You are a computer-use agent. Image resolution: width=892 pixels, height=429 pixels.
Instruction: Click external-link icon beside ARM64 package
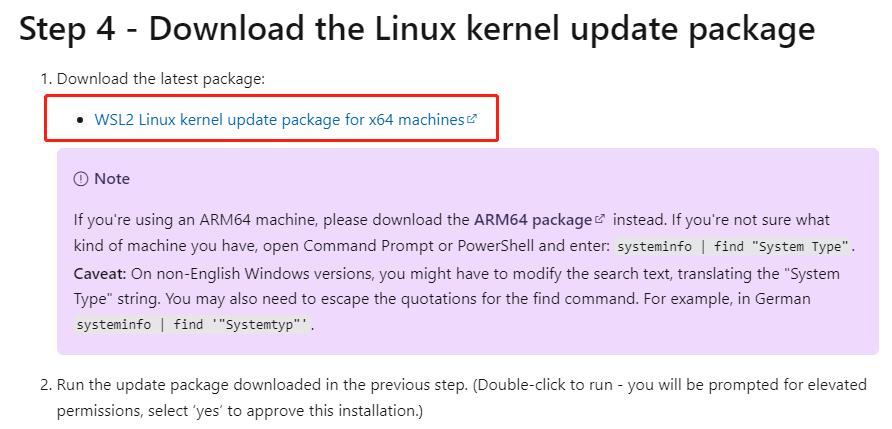click(x=600, y=218)
